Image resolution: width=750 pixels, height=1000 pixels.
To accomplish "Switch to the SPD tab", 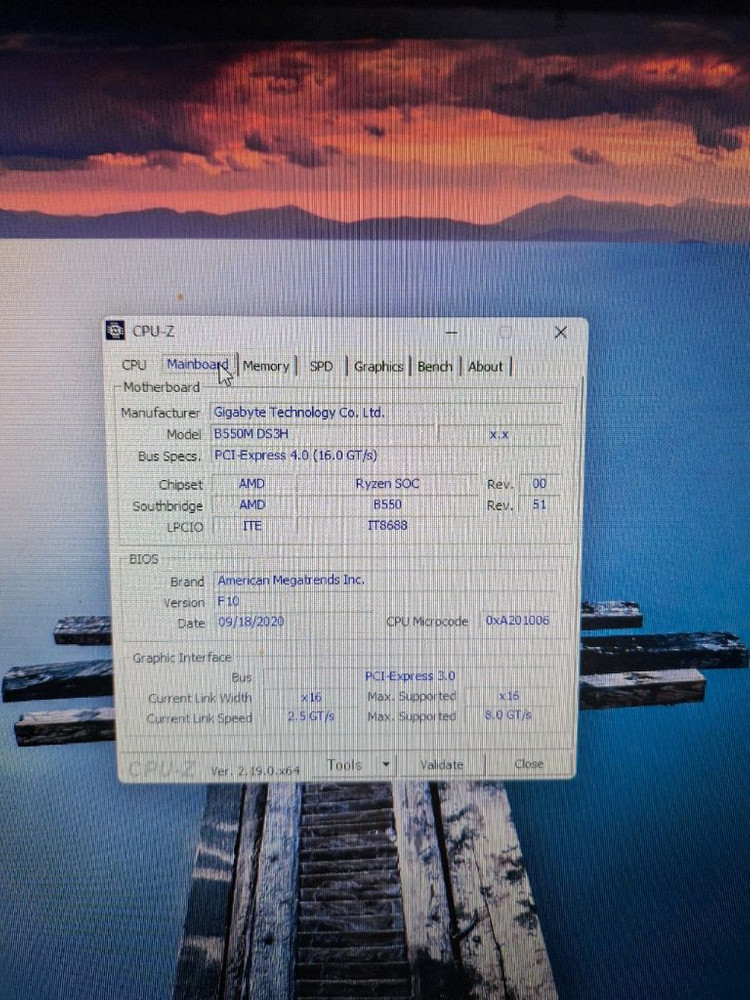I will pos(321,366).
